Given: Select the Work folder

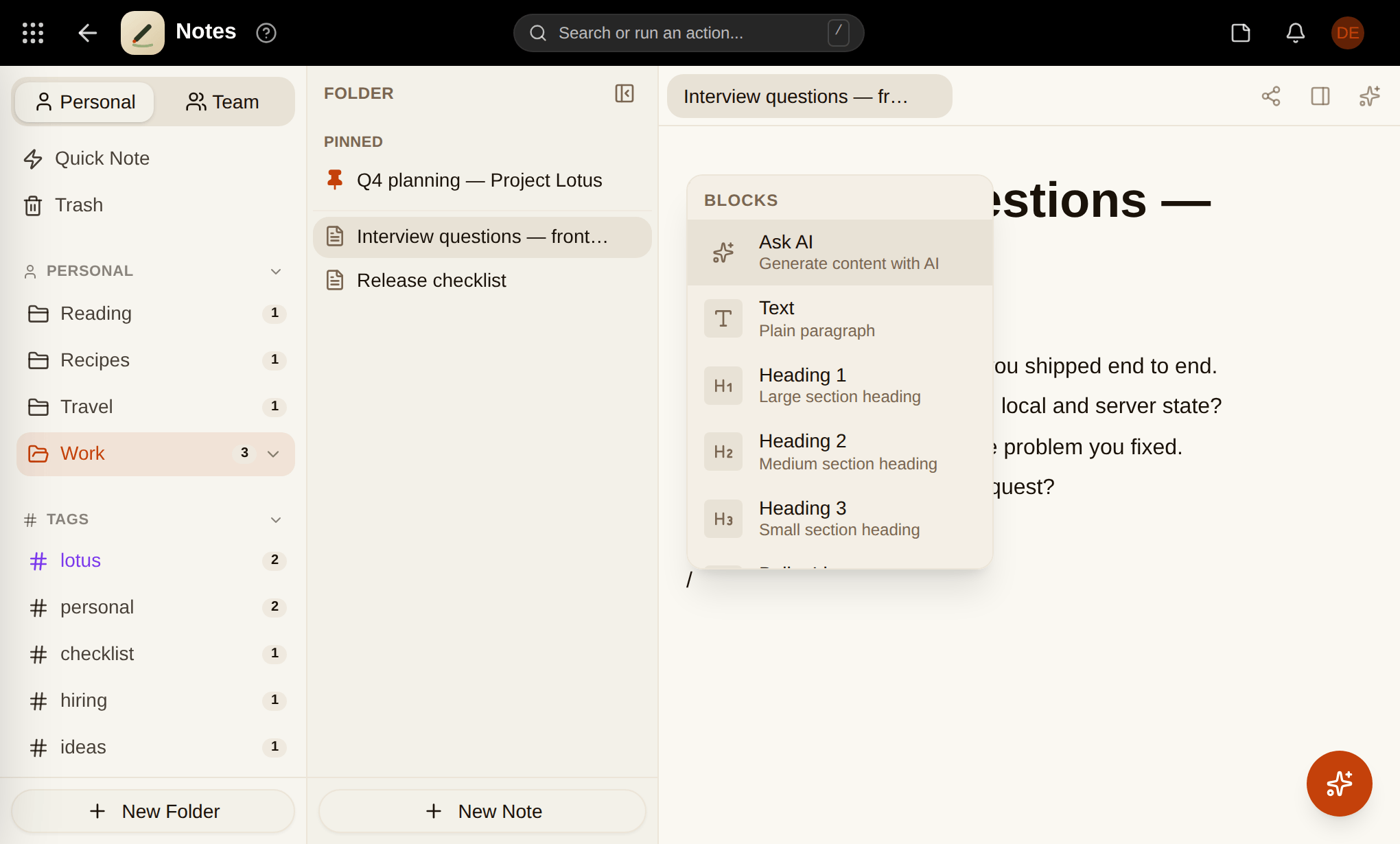Looking at the screenshot, I should coord(156,454).
